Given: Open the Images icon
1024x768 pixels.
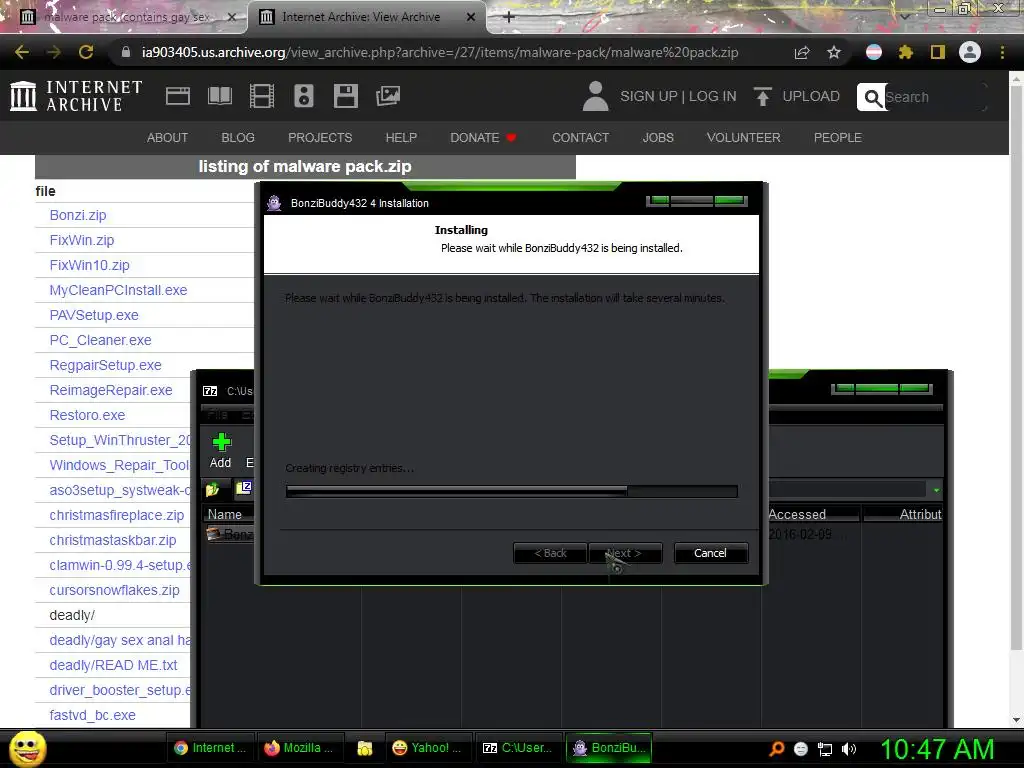Looking at the screenshot, I should click(388, 96).
